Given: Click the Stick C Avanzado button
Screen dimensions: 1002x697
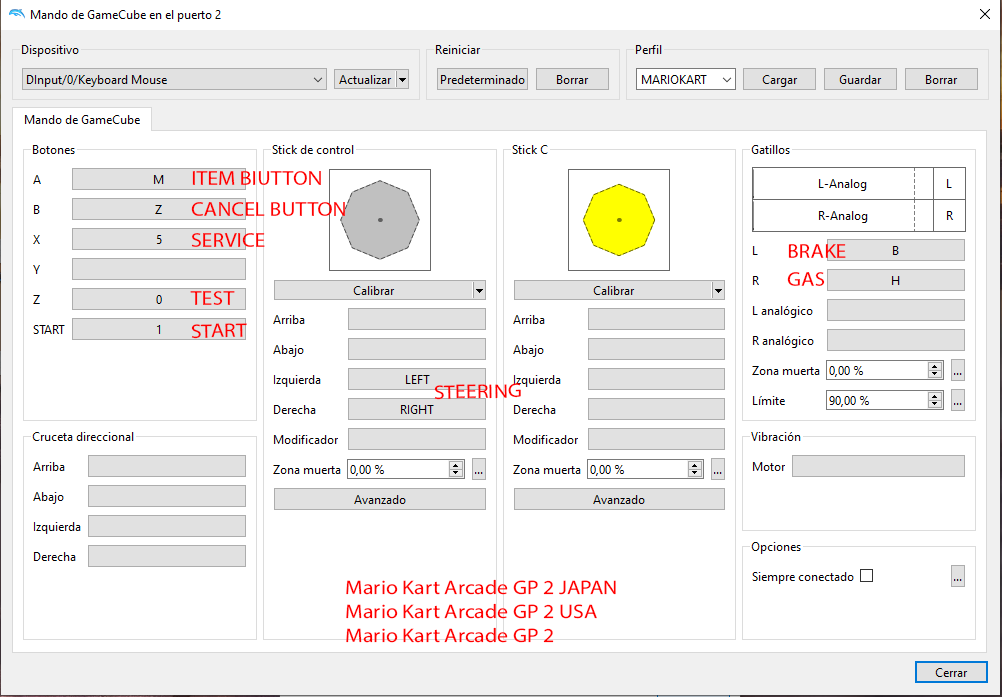Looking at the screenshot, I should point(619,500).
